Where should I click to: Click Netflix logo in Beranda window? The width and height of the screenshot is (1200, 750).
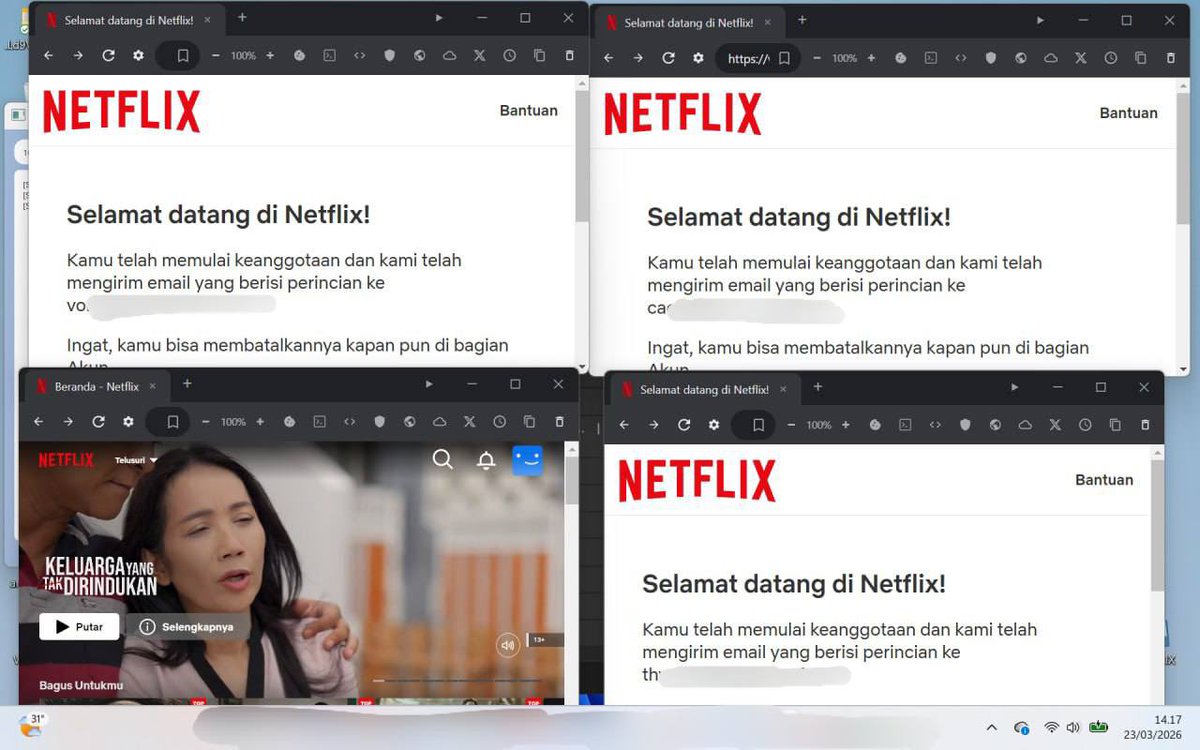(x=66, y=460)
